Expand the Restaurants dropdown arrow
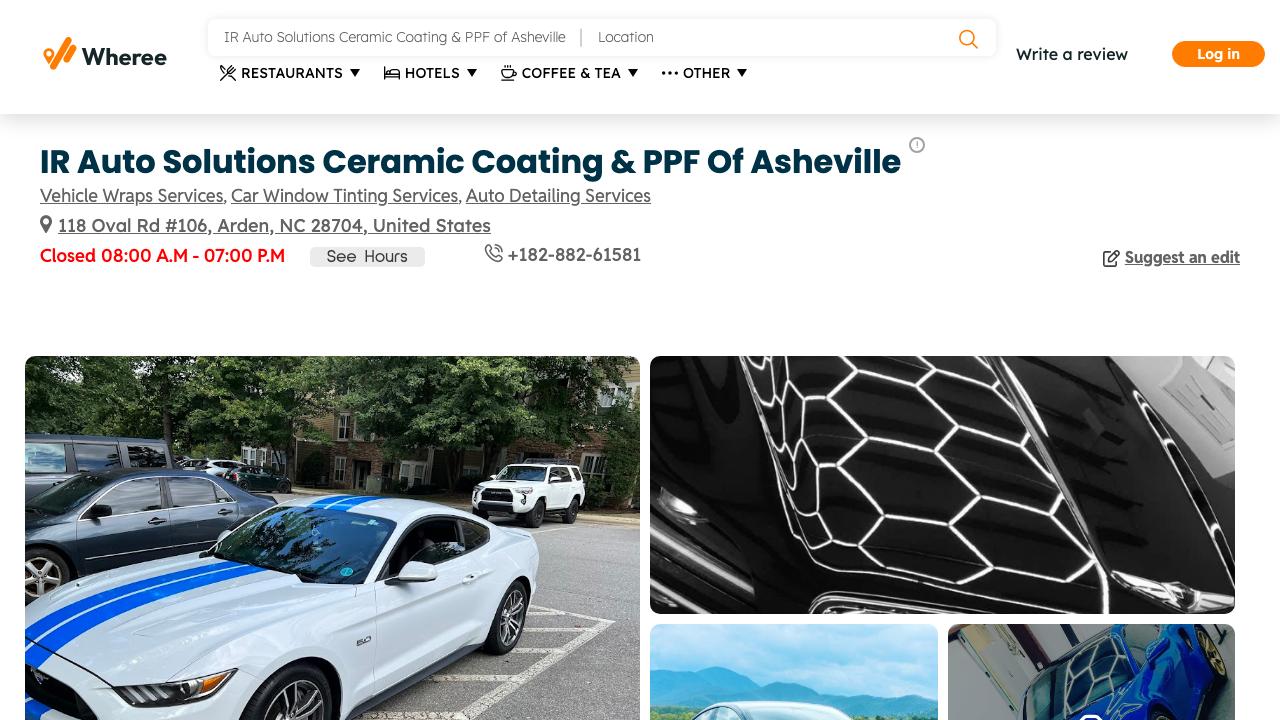The height and width of the screenshot is (720, 1280). coord(355,73)
